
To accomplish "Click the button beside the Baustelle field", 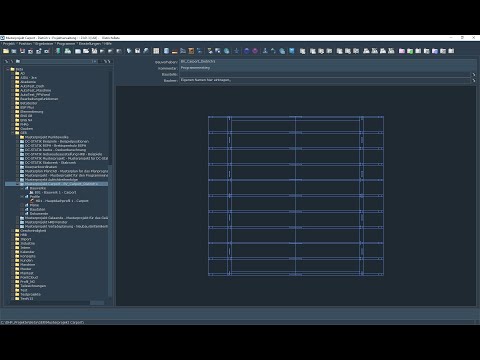I will pyautogui.click(x=474, y=74).
